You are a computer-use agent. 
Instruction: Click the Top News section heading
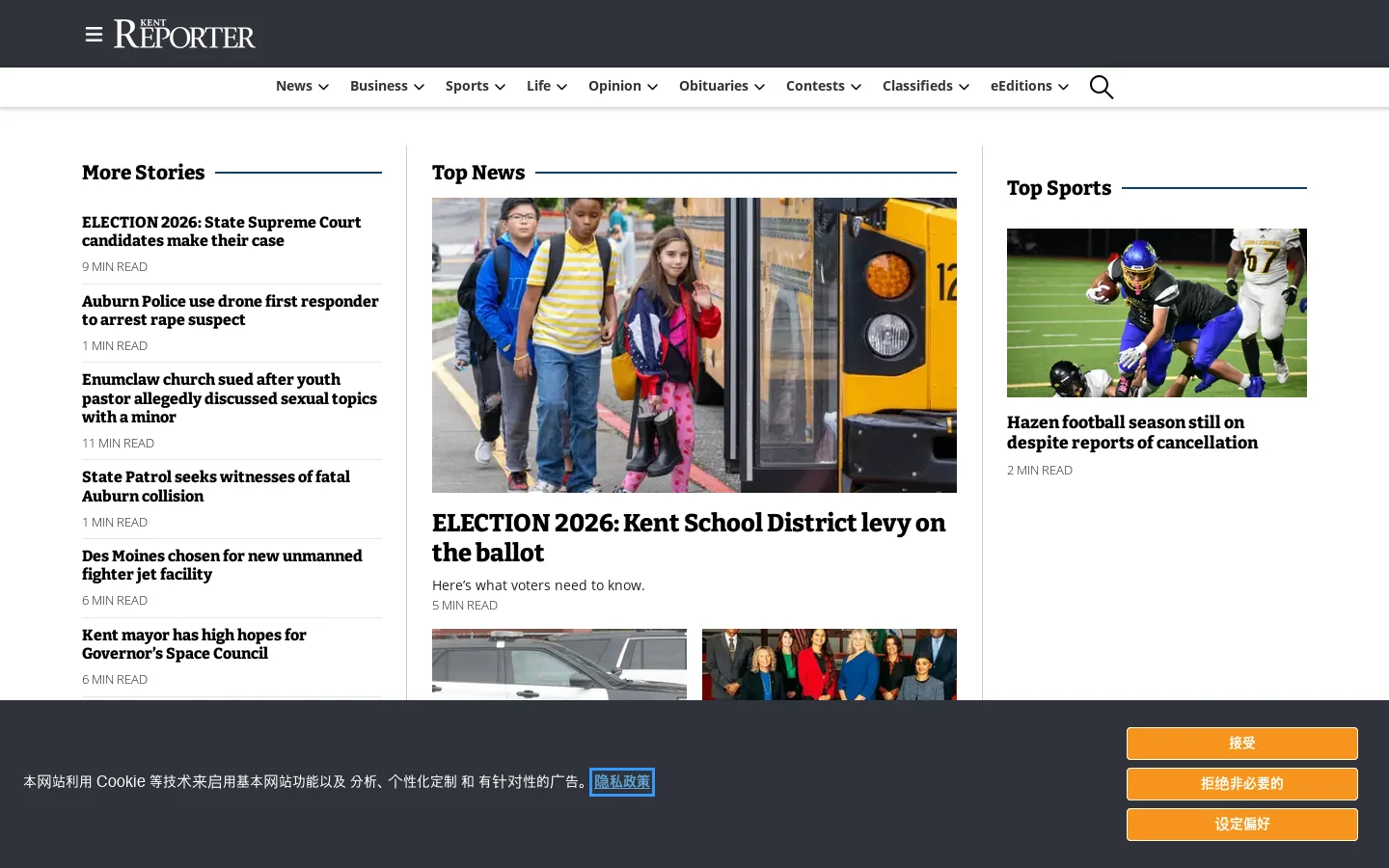coord(478,173)
